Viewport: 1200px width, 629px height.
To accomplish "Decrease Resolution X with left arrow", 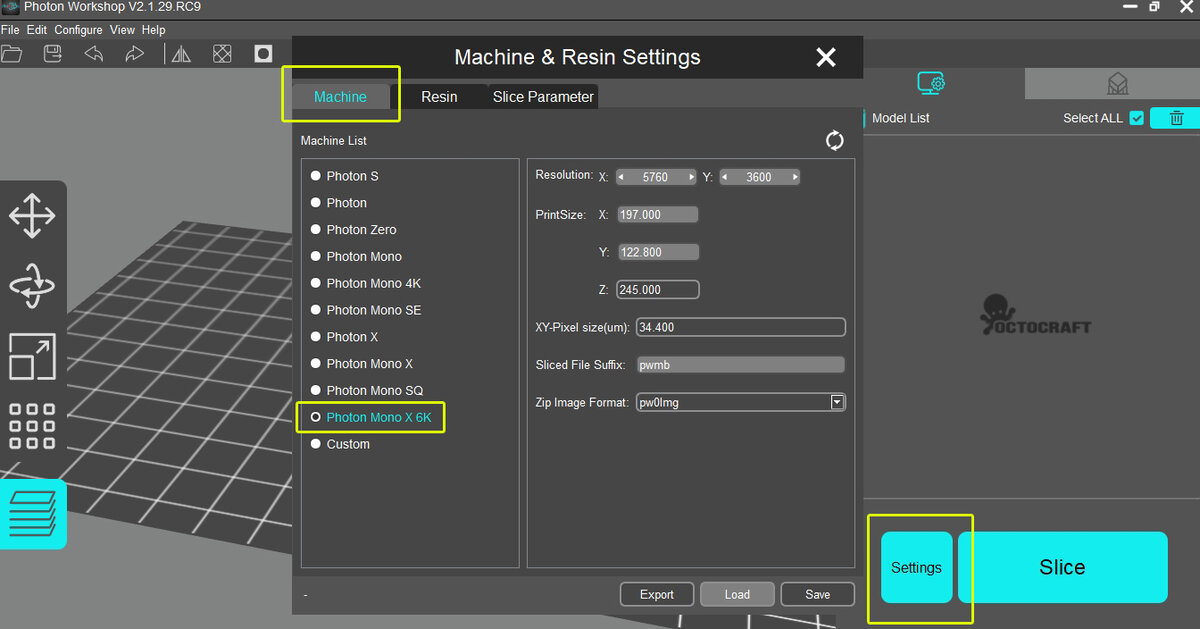I will pyautogui.click(x=621, y=177).
